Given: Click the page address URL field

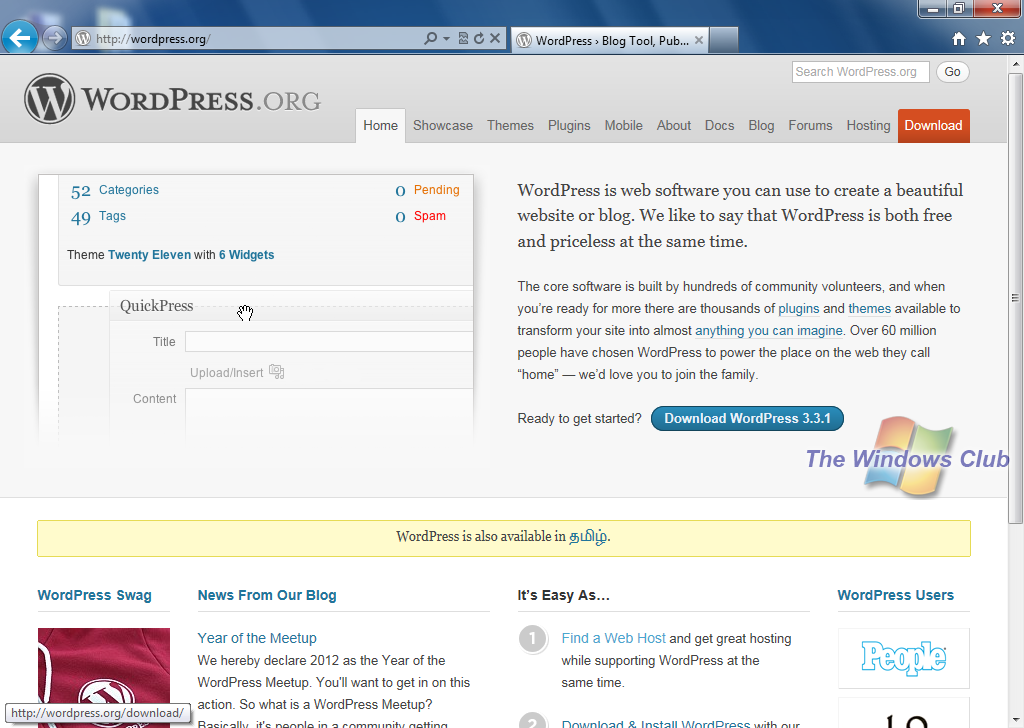Looking at the screenshot, I should tap(255, 39).
